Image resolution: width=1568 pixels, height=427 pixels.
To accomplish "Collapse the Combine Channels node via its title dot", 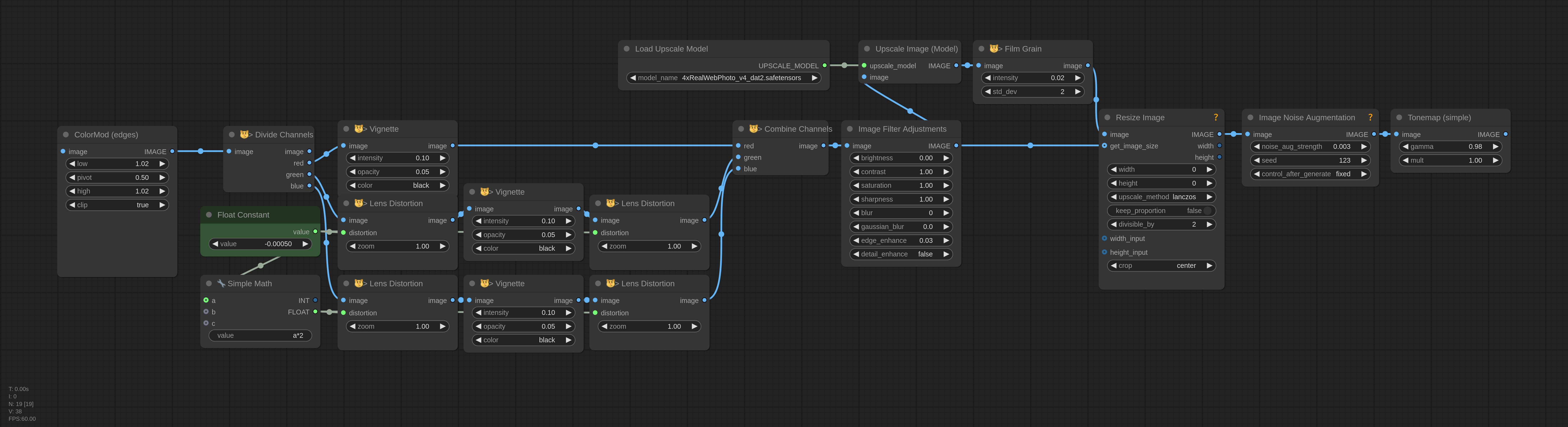I will (741, 129).
